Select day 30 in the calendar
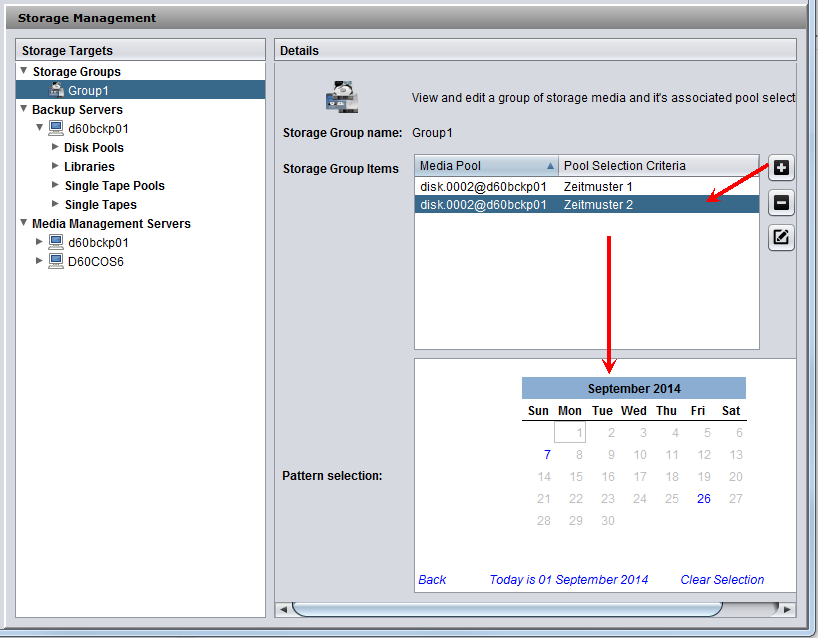818x638 pixels. click(608, 521)
